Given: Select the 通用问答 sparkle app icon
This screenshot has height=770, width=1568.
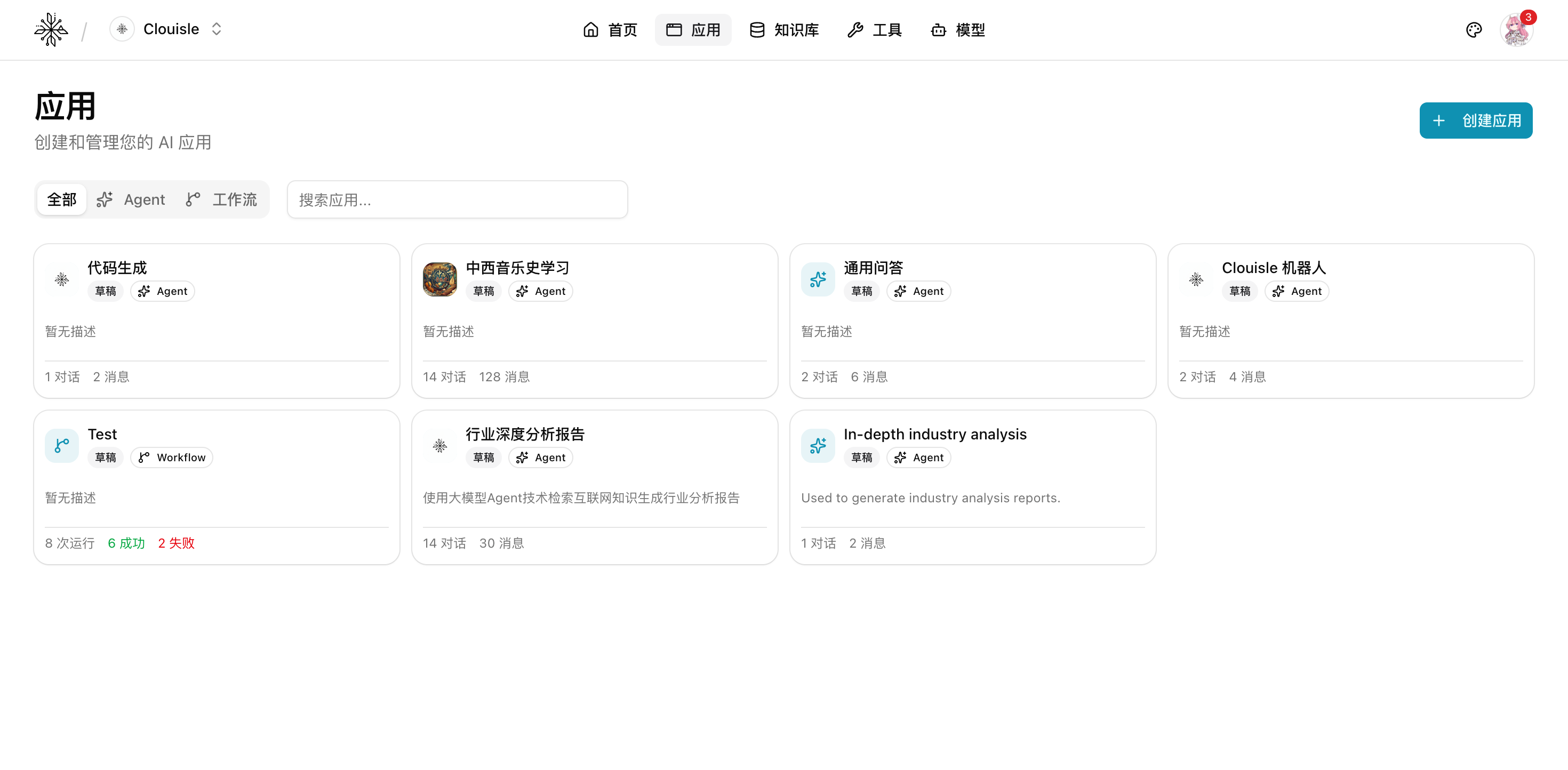Looking at the screenshot, I should (818, 279).
